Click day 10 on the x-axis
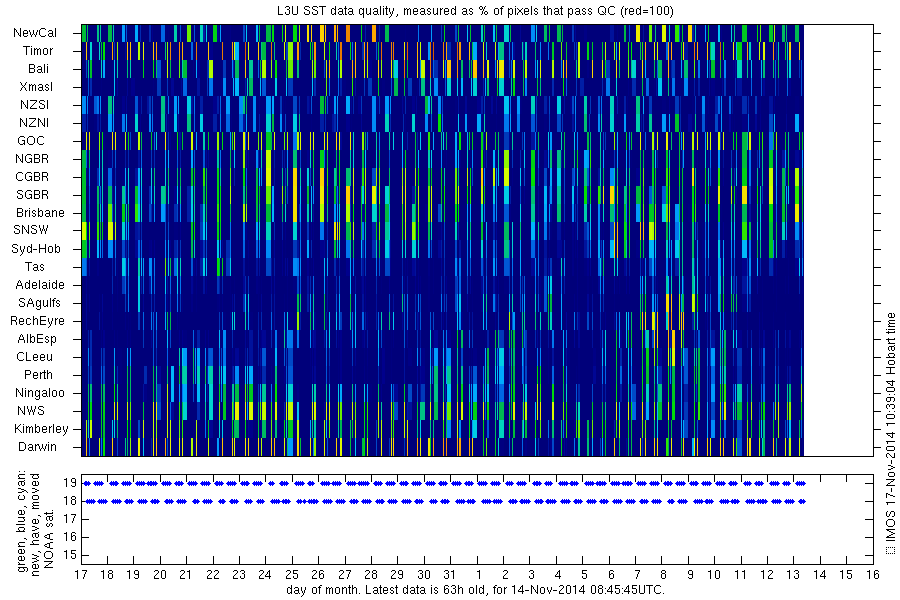The width and height of the screenshot is (900, 600). (713, 575)
